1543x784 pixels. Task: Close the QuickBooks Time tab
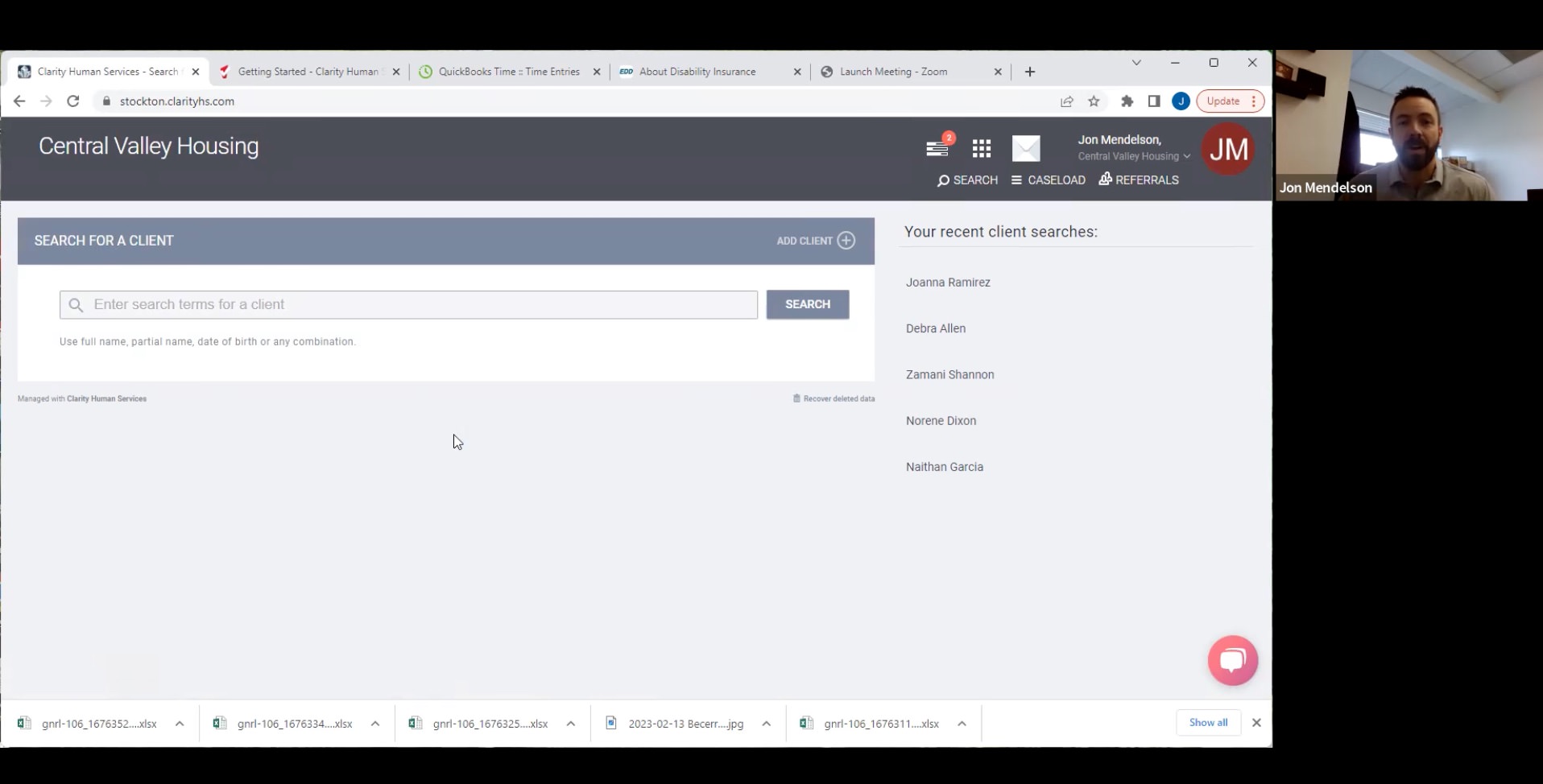(597, 72)
